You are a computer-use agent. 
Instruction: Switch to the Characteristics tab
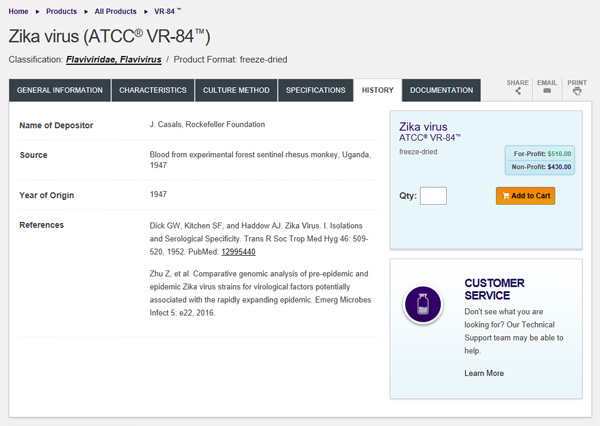(x=153, y=90)
